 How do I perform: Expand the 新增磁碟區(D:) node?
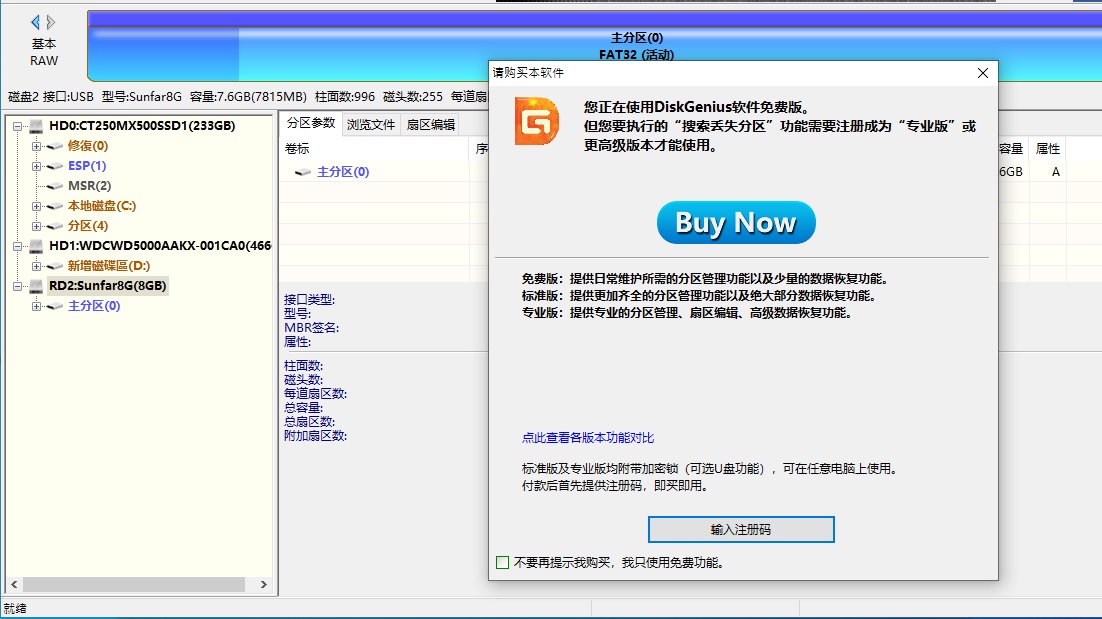(37, 266)
